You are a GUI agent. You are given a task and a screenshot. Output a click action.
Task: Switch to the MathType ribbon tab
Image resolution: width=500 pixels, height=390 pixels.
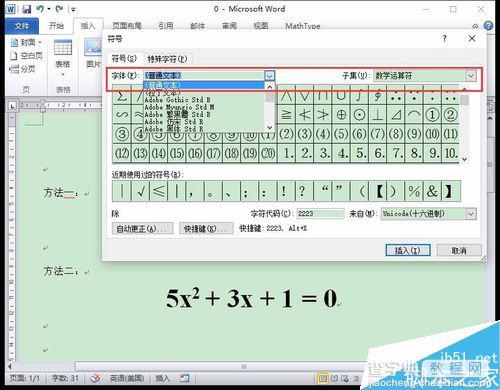pos(303,26)
